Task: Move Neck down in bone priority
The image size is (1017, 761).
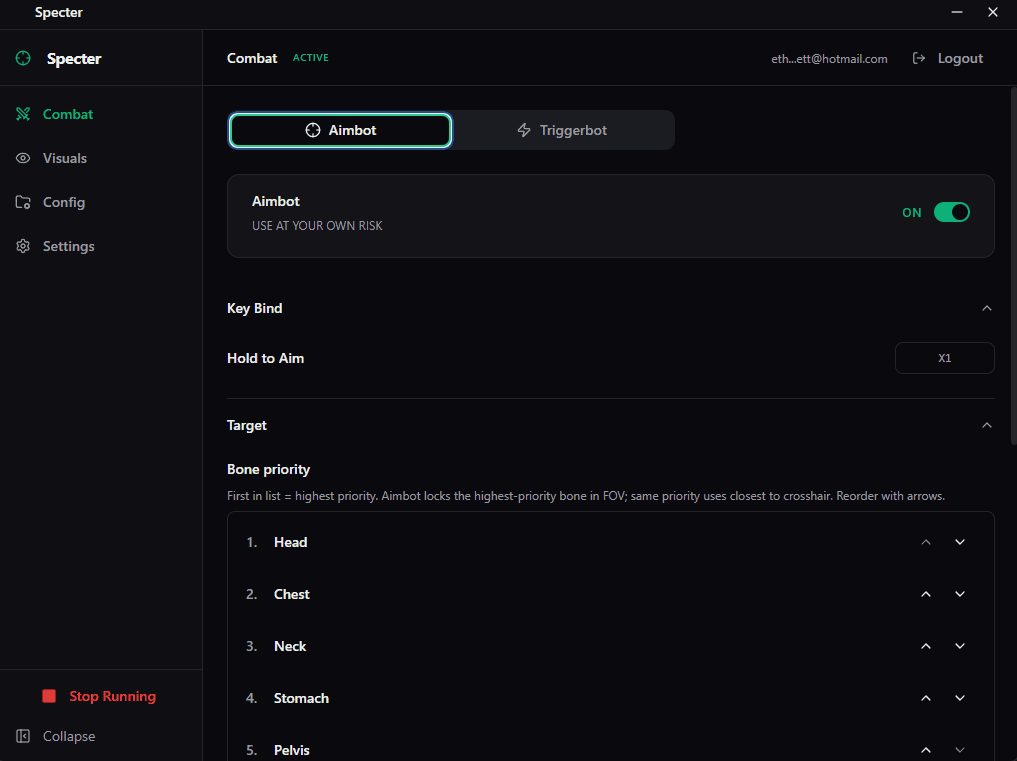Action: pos(960,646)
